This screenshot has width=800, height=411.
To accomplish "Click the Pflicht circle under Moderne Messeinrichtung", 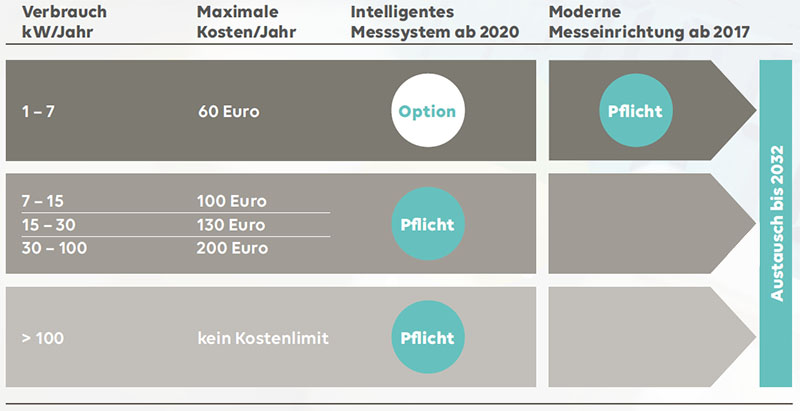I will [x=635, y=111].
